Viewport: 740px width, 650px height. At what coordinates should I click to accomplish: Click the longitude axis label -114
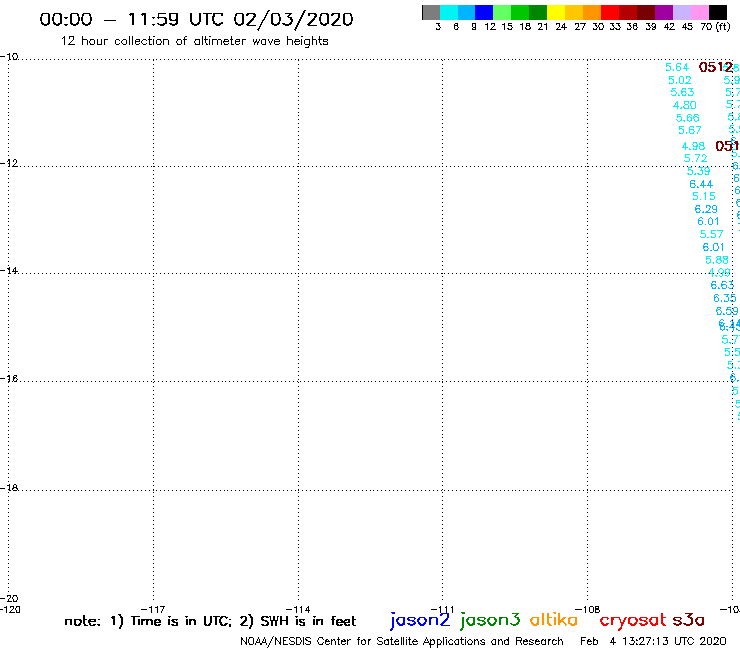tap(298, 609)
